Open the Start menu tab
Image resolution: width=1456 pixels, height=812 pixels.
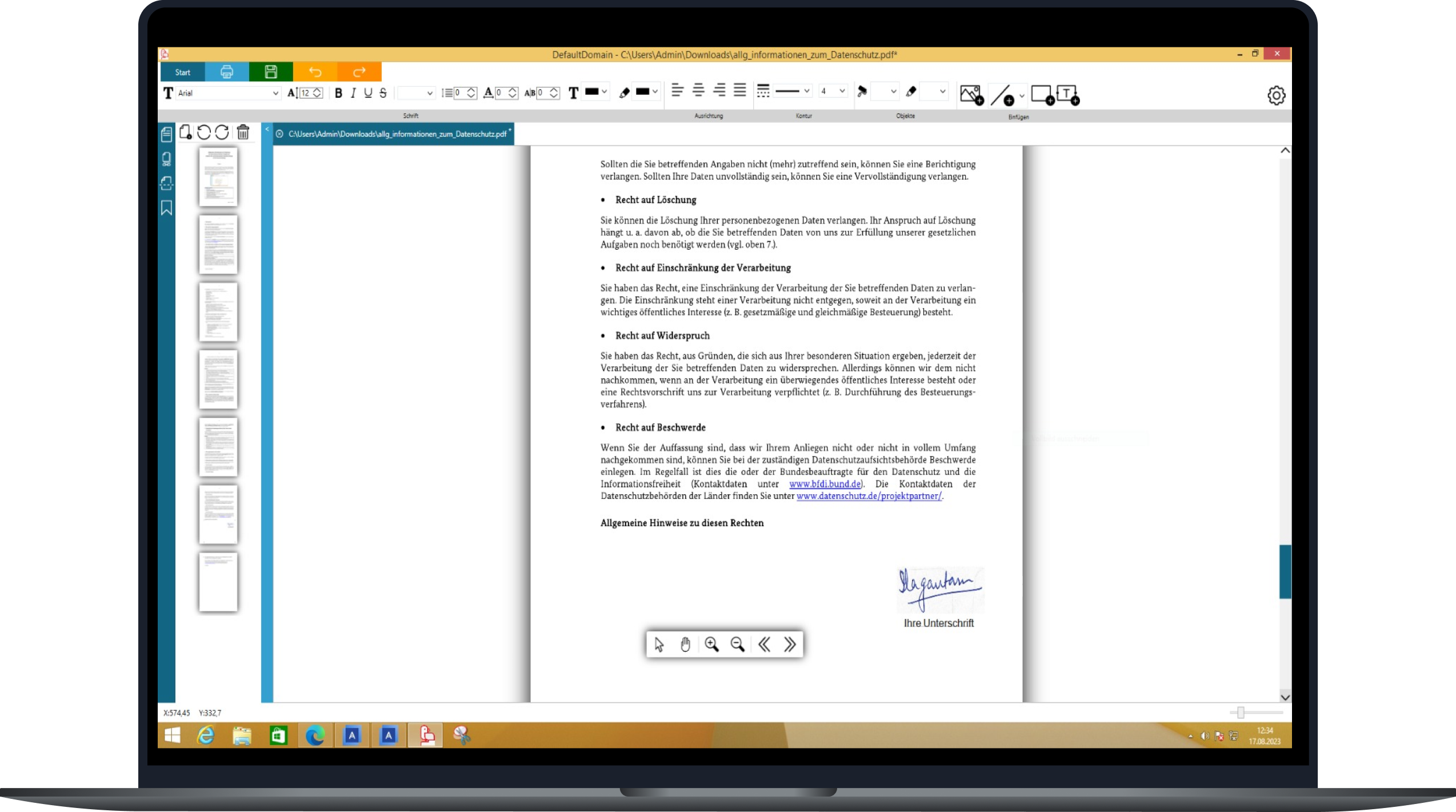pos(182,72)
